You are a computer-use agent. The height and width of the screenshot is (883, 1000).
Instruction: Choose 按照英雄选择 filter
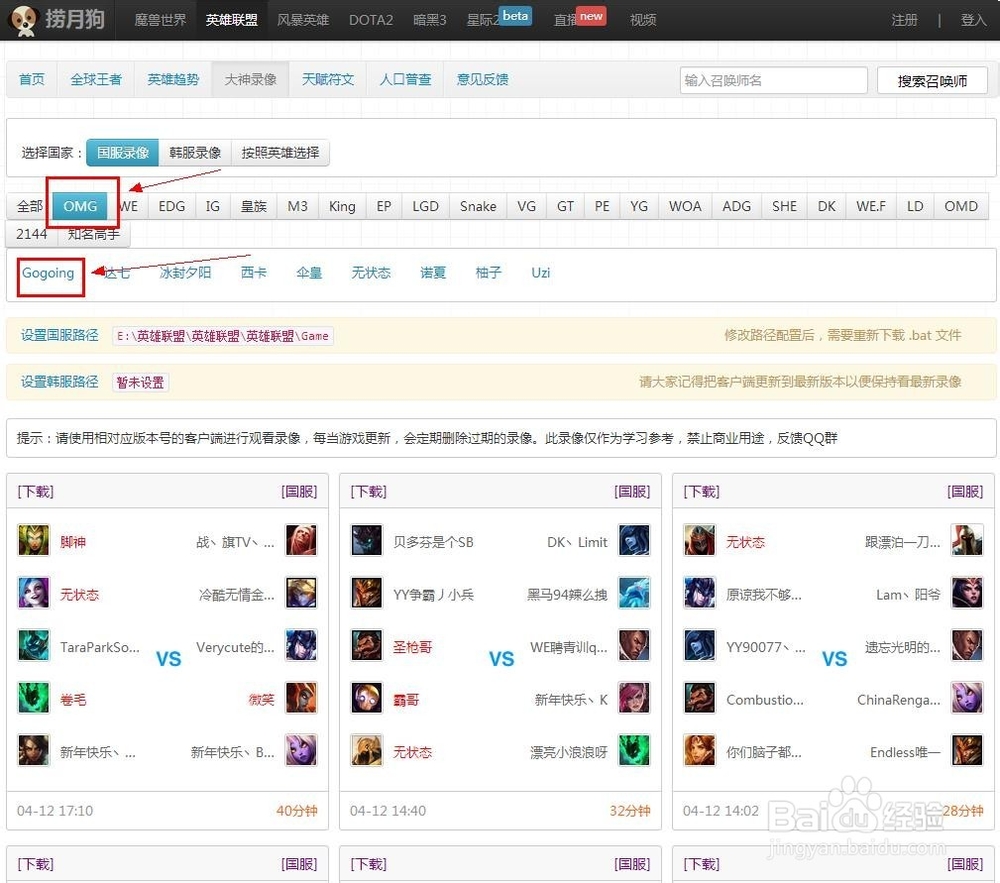281,153
